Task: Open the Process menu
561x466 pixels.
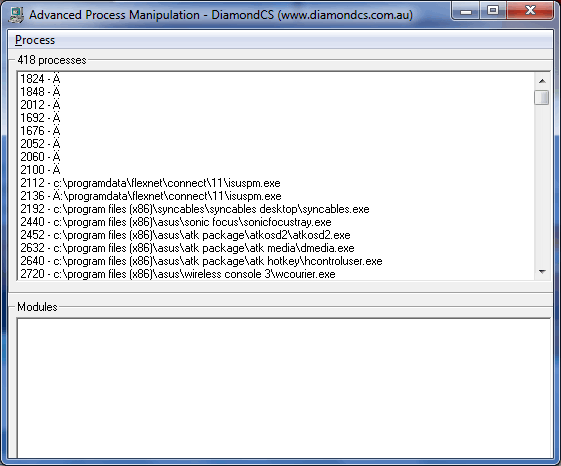Action: pyautogui.click(x=35, y=40)
